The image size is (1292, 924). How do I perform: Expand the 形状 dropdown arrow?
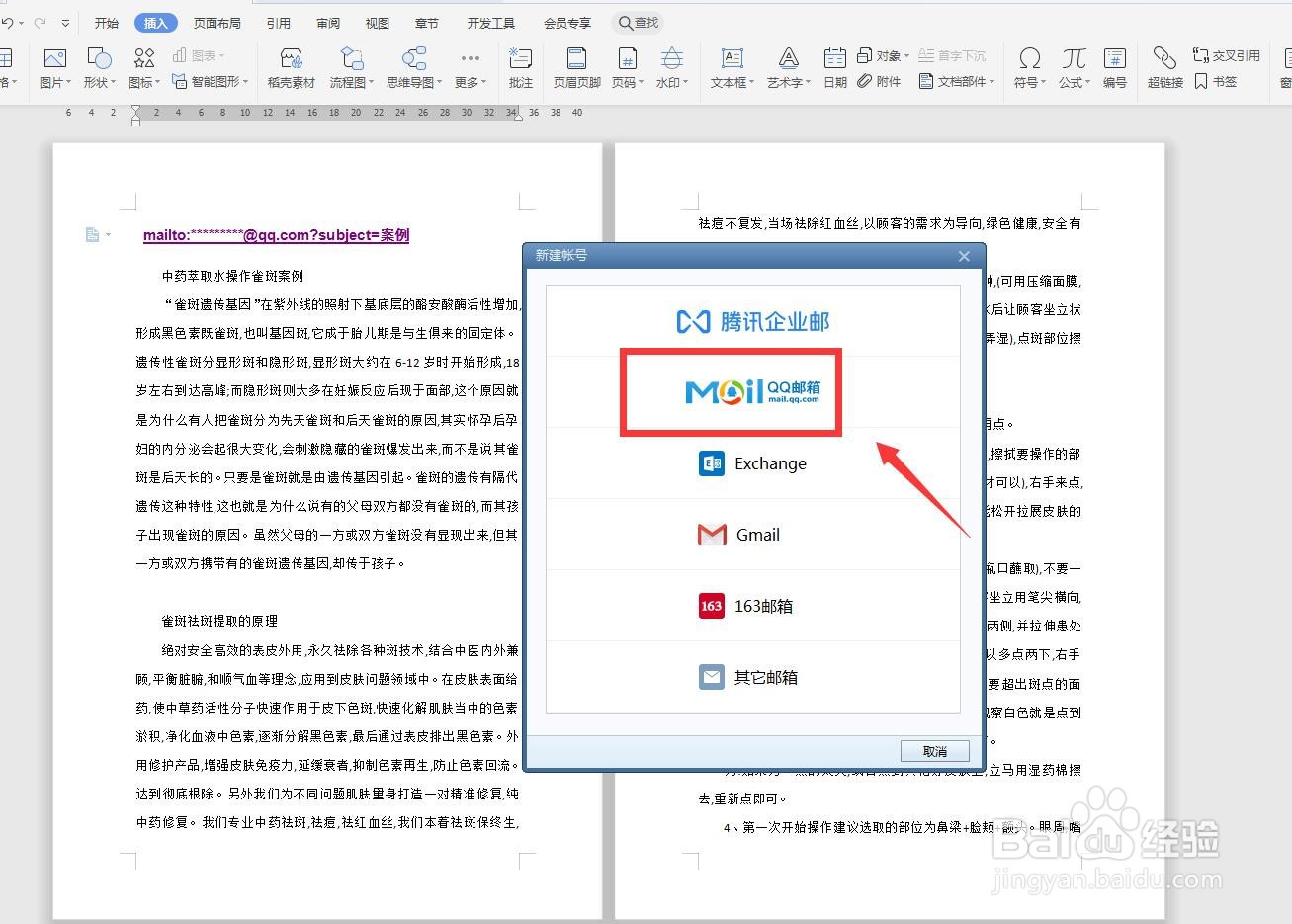pyautogui.click(x=114, y=83)
